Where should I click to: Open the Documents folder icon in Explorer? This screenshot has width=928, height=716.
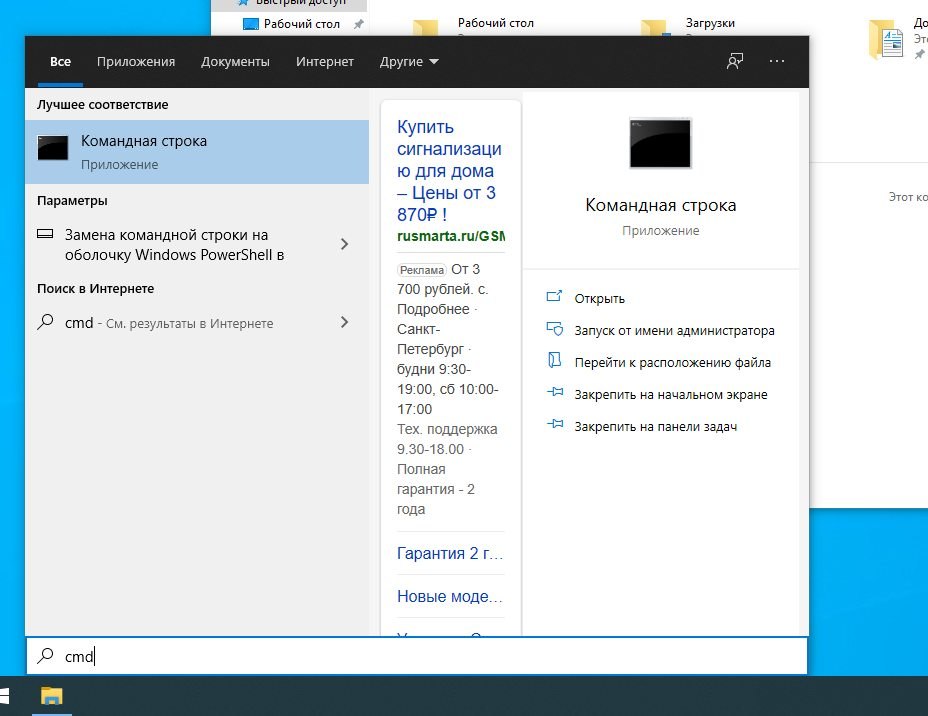[886, 39]
